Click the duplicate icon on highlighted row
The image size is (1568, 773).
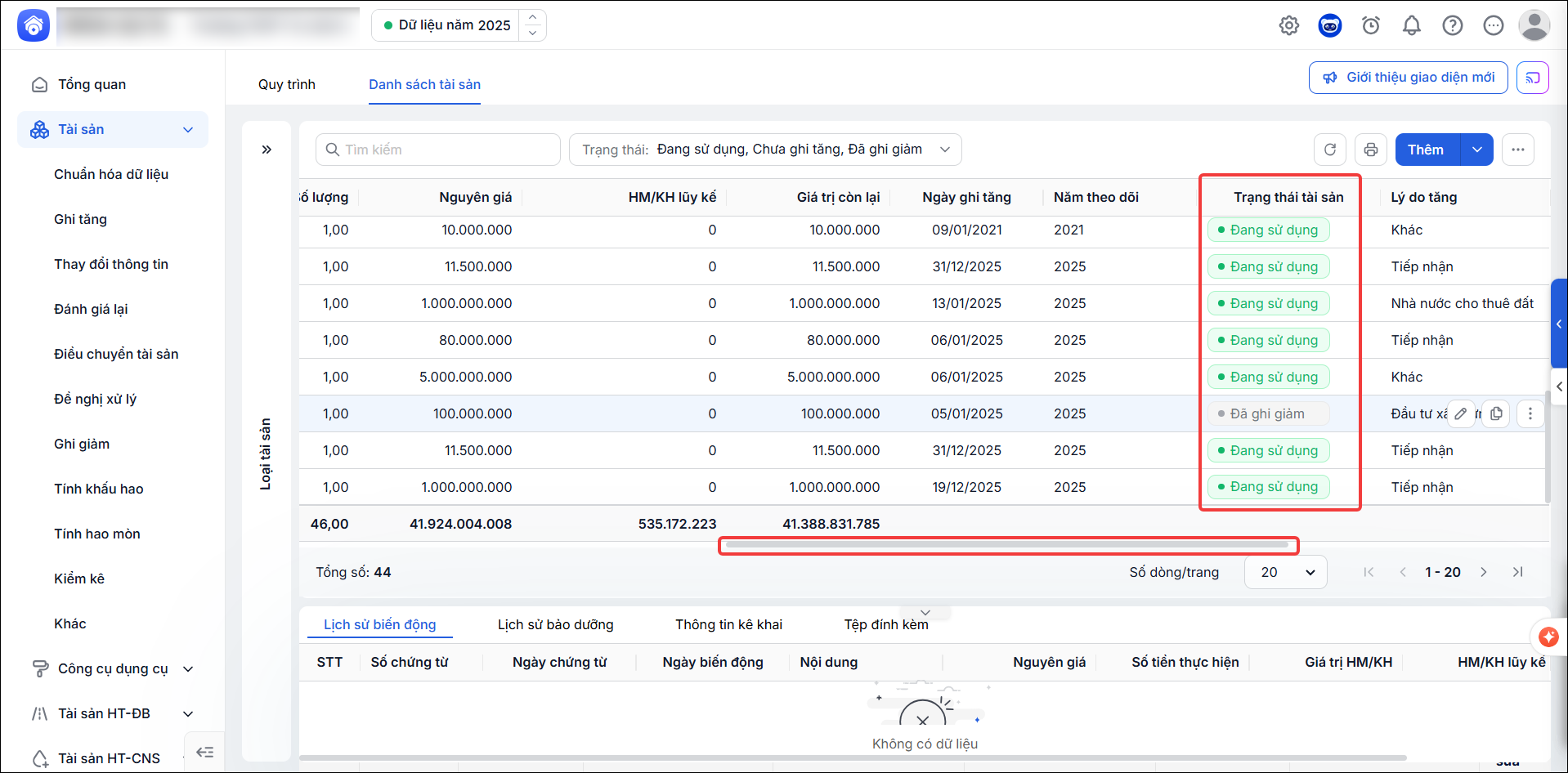click(x=1496, y=413)
